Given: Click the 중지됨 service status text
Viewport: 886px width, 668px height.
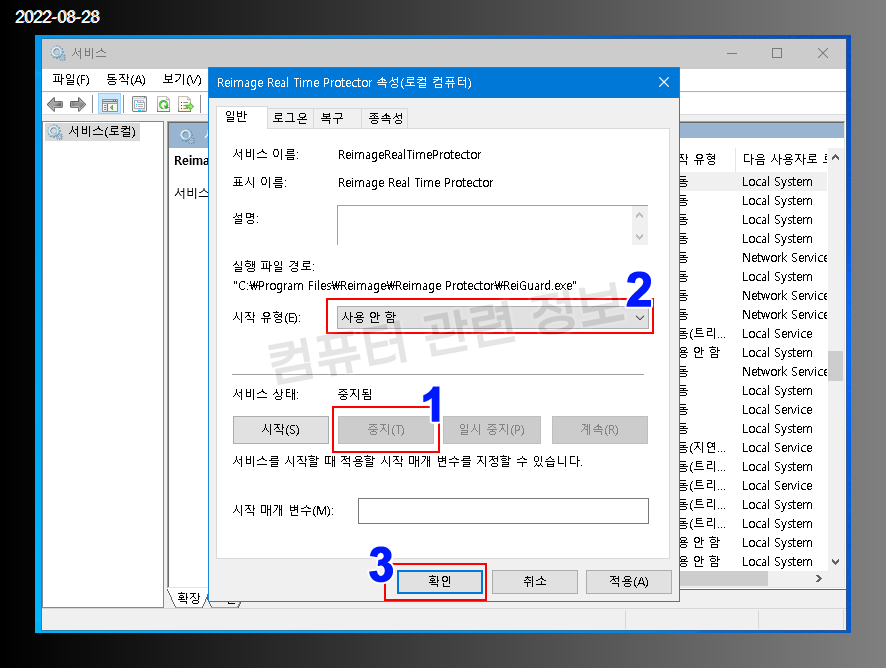Looking at the screenshot, I should (x=355, y=394).
